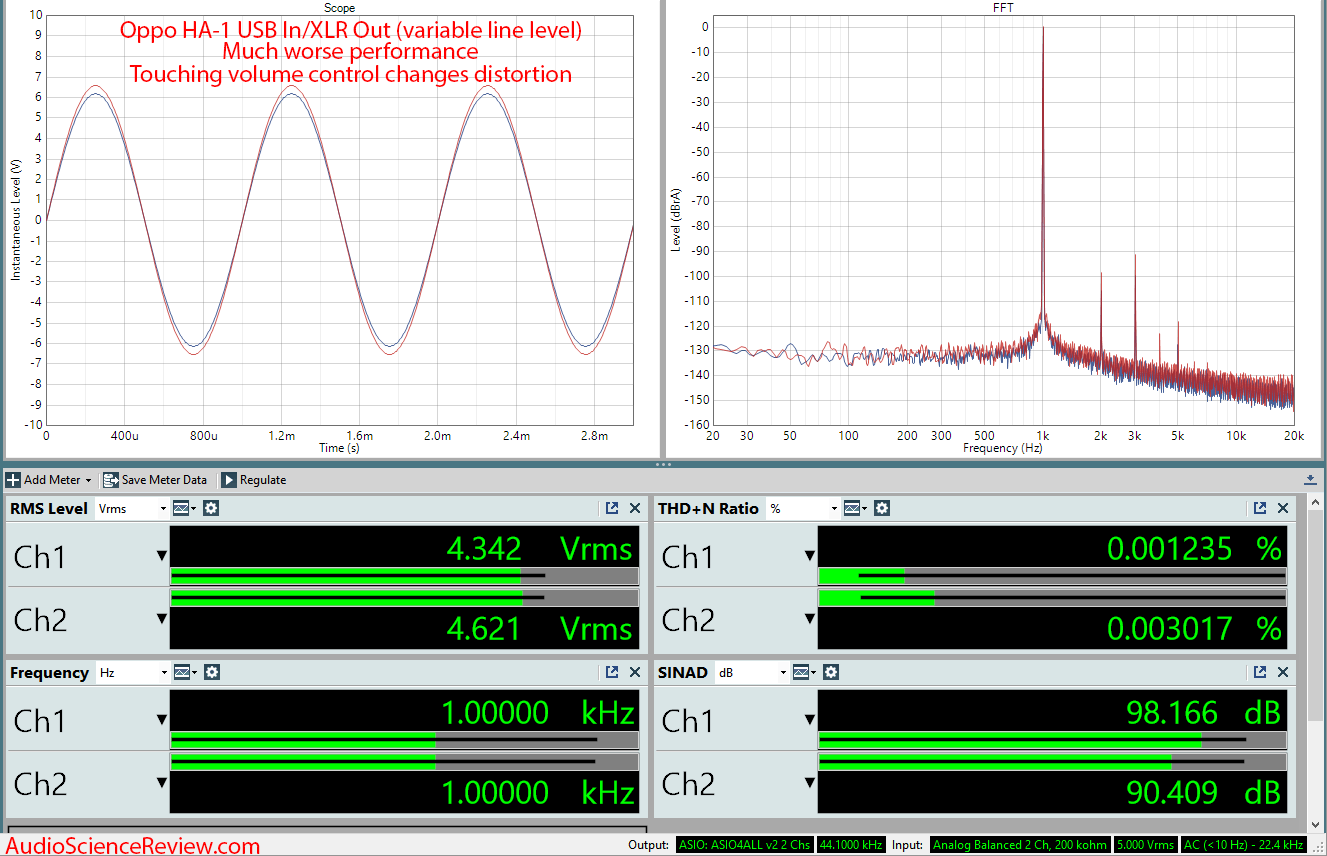Open SINAD meter settings gear
This screenshot has width=1327, height=856.
tap(831, 673)
